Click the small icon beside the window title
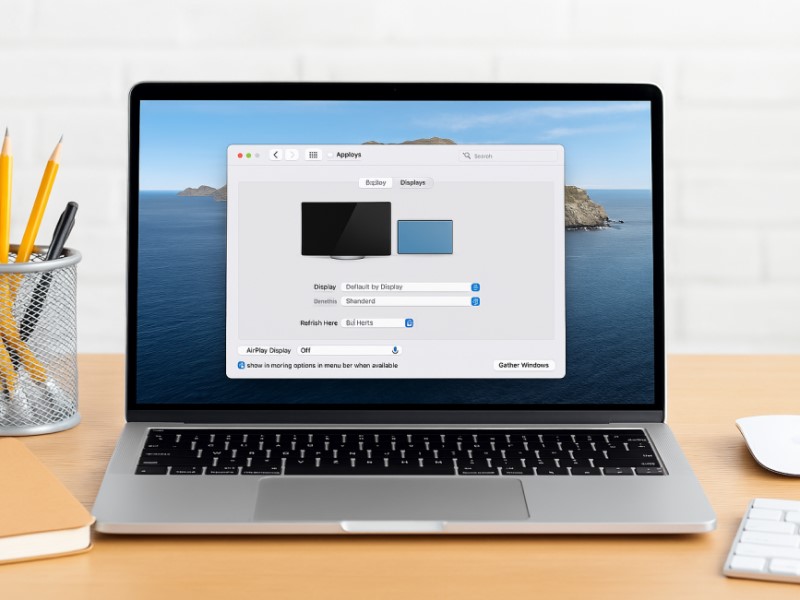 331,155
